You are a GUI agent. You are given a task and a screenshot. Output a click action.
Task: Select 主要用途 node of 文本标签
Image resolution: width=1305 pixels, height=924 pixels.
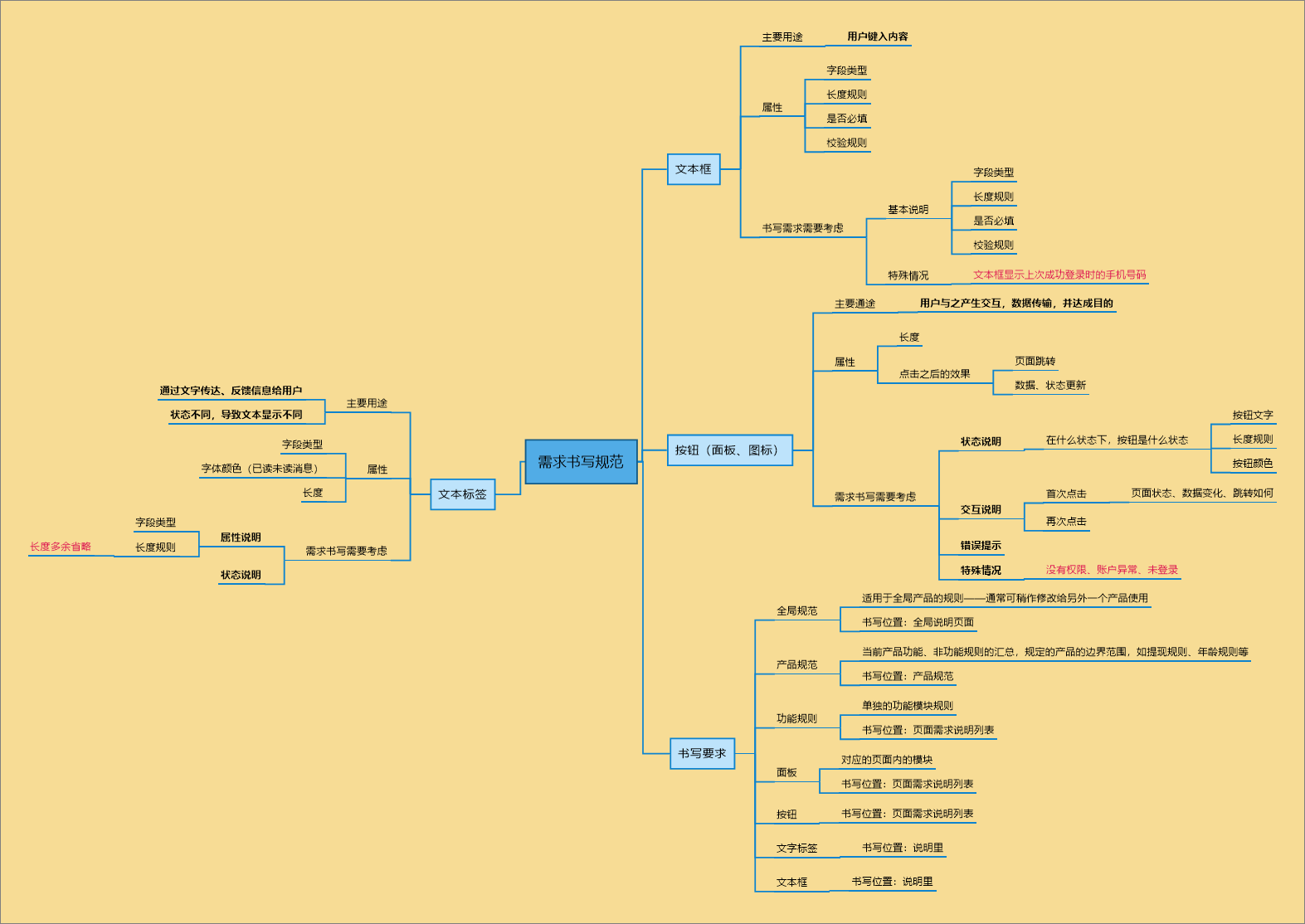tap(367, 404)
